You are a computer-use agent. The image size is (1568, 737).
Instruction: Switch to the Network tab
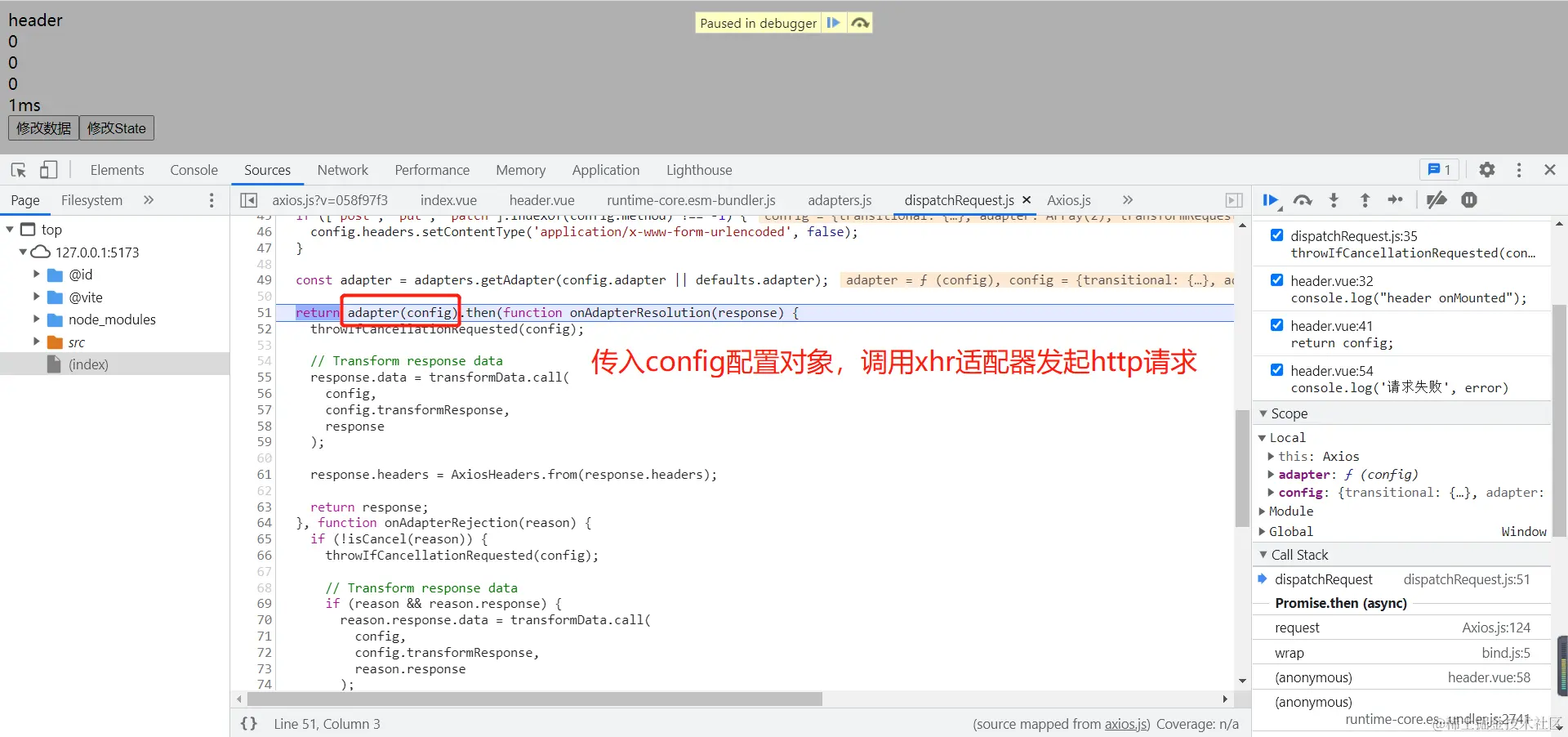342,170
